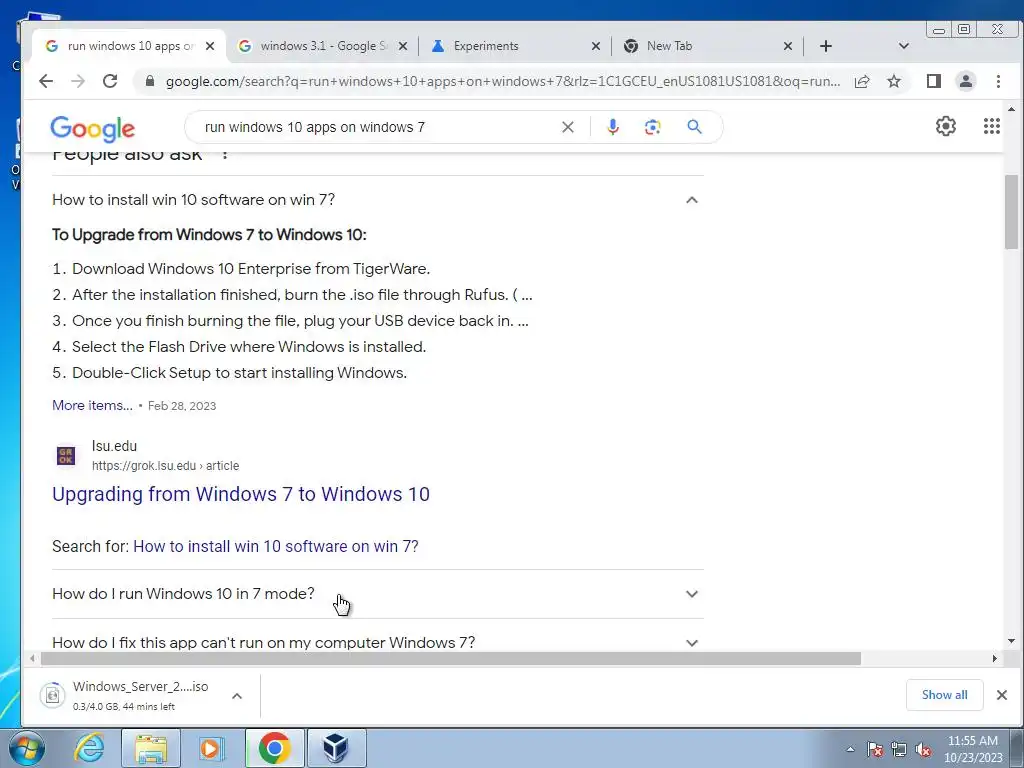Open download options for Windows_Server iso

pyautogui.click(x=237, y=696)
